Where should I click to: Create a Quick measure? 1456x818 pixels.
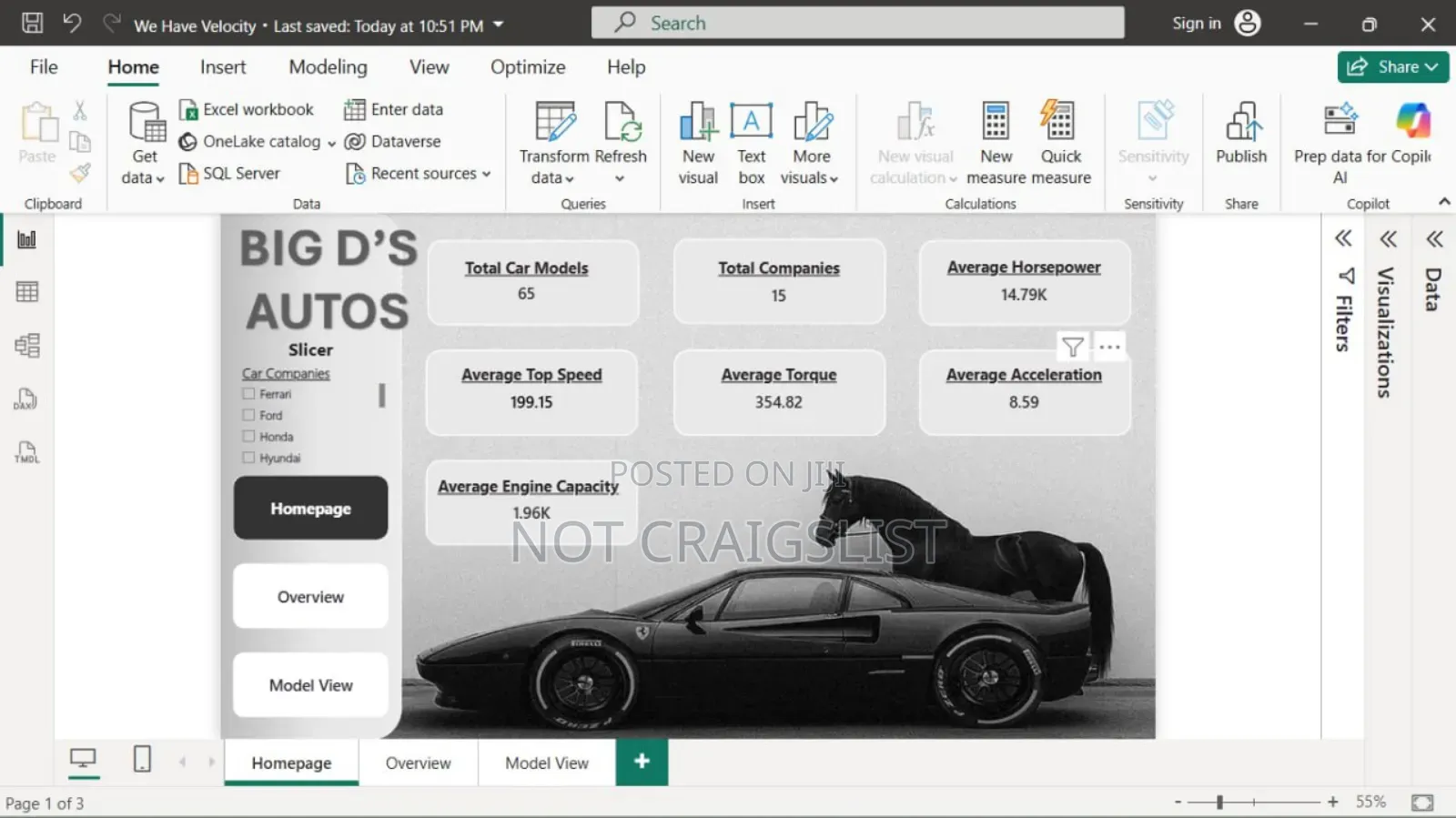(x=1061, y=143)
